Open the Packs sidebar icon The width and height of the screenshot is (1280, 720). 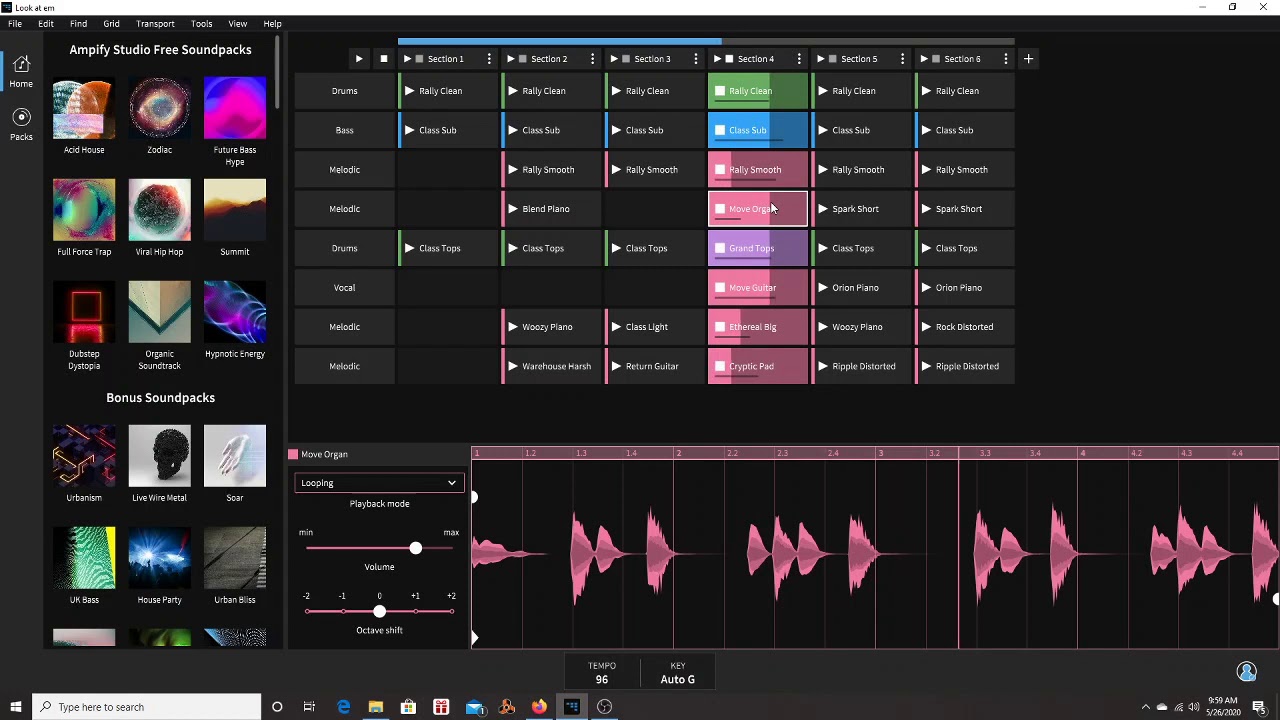21,124
